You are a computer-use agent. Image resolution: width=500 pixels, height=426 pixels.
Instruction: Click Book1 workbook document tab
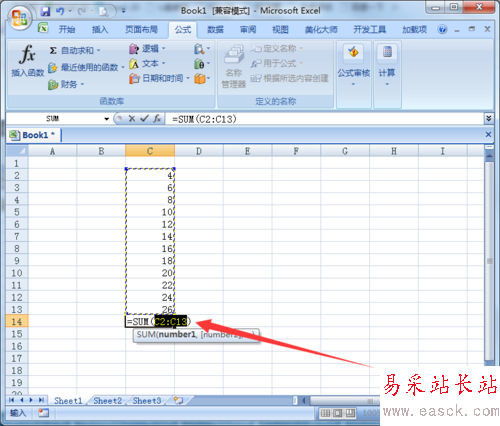pyautogui.click(x=33, y=135)
